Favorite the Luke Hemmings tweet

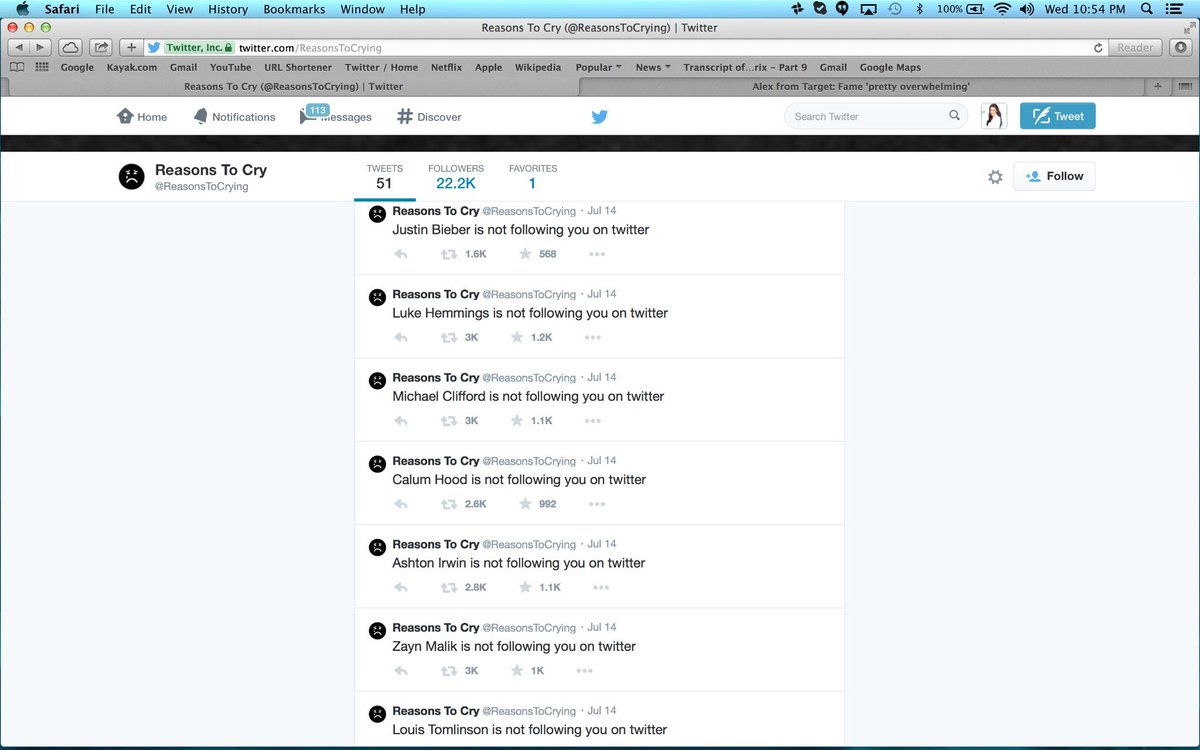pyautogui.click(x=517, y=337)
